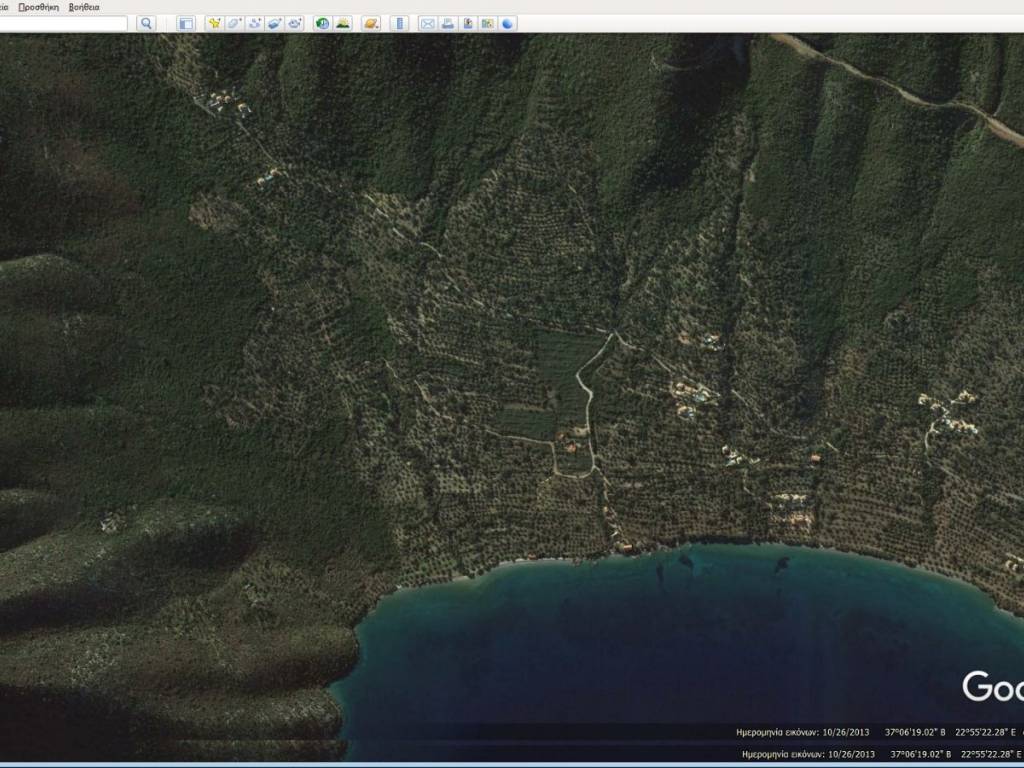
Task: Start the Record a Tour tool
Action: (294, 23)
